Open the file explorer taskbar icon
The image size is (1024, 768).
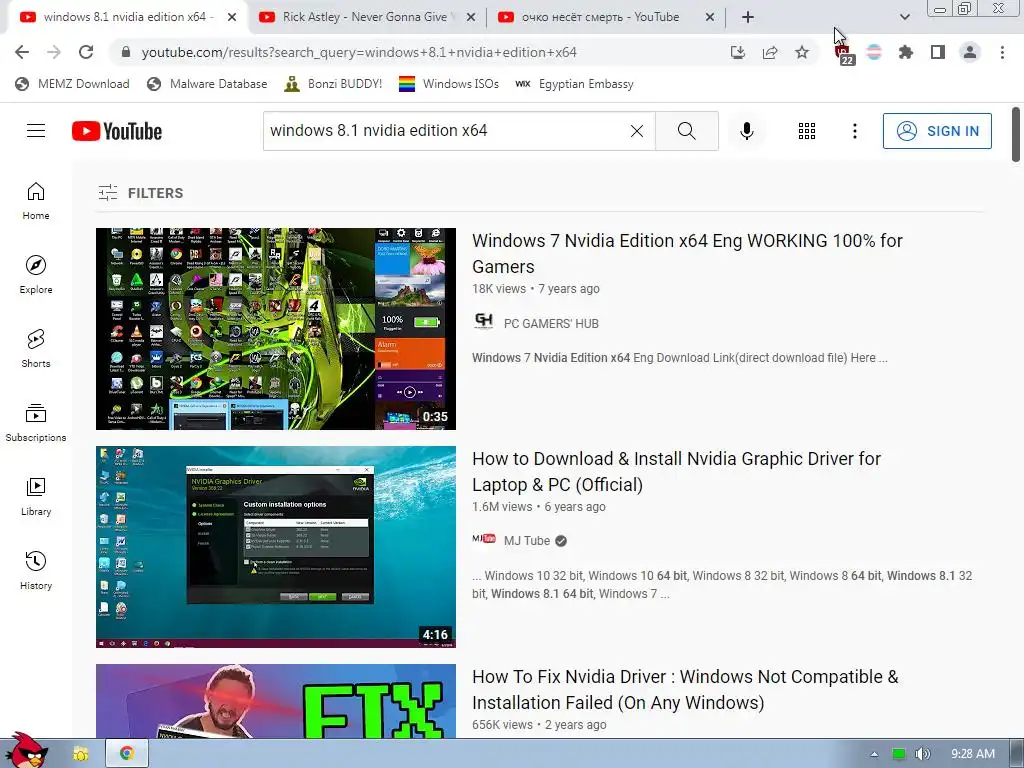[80, 754]
